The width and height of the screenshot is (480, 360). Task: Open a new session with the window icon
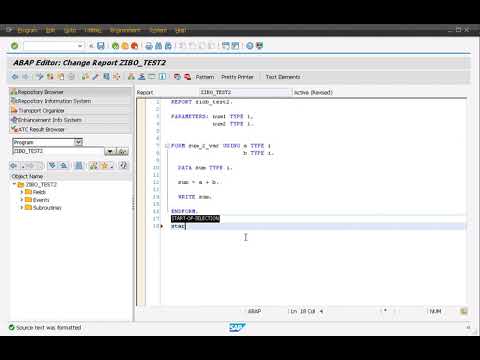226,46
